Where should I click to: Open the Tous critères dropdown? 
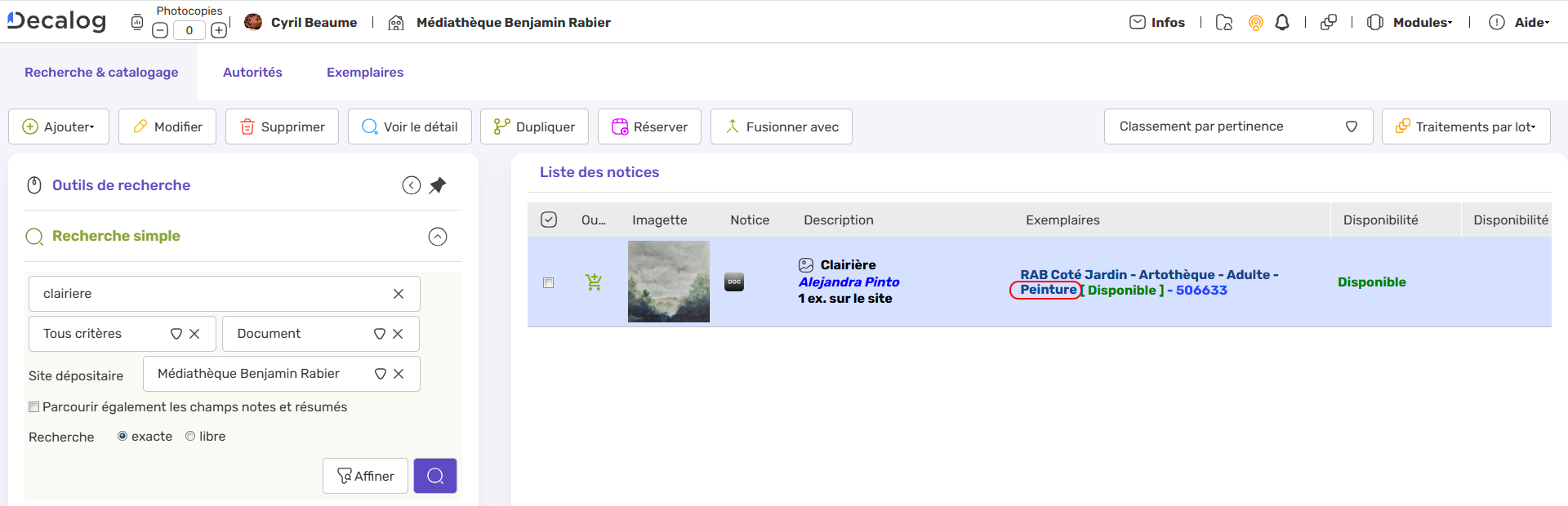(x=176, y=334)
